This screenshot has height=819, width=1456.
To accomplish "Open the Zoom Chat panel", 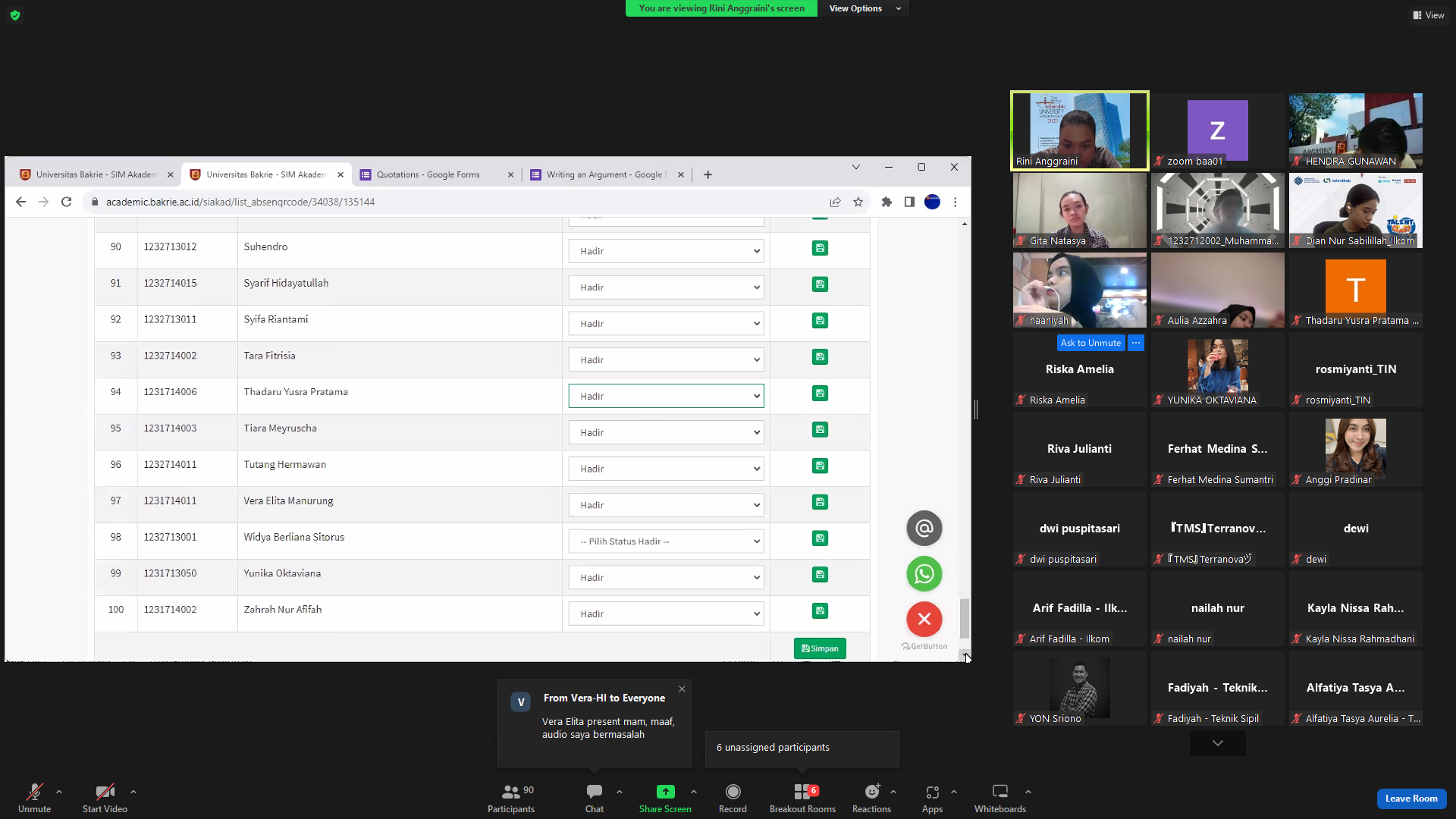I will point(595,799).
